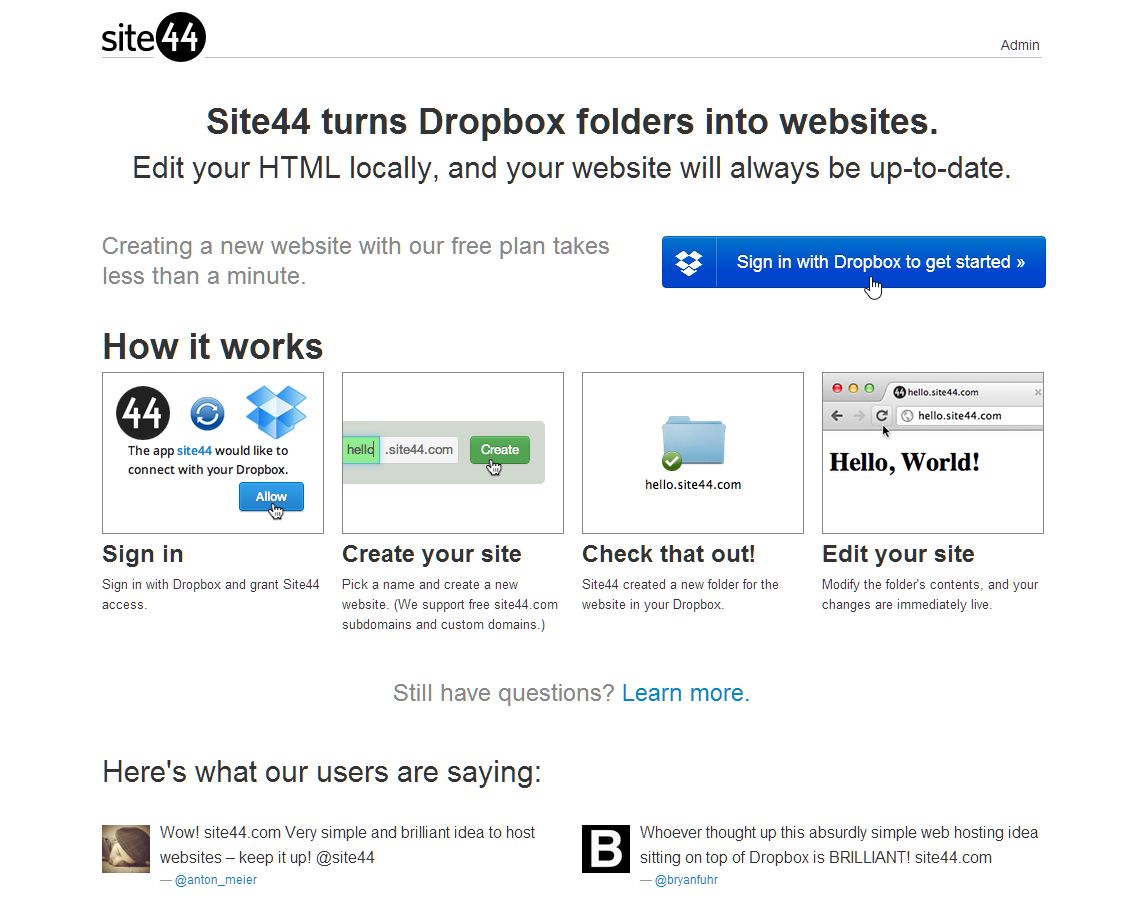
Task: Click the browser forward arrow in illustration
Action: click(x=859, y=416)
